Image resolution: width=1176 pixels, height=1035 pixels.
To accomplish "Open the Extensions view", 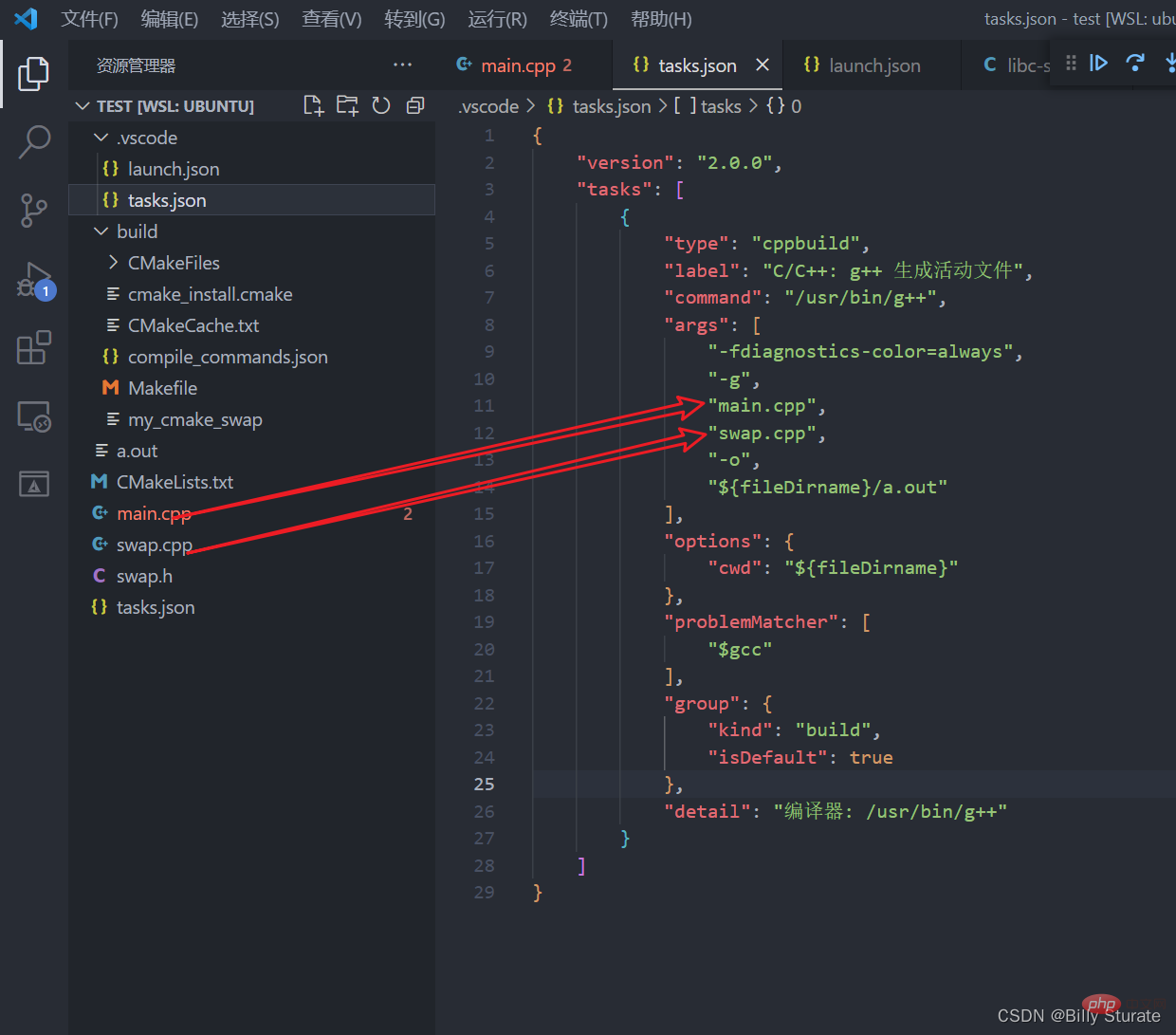I will coord(34,348).
